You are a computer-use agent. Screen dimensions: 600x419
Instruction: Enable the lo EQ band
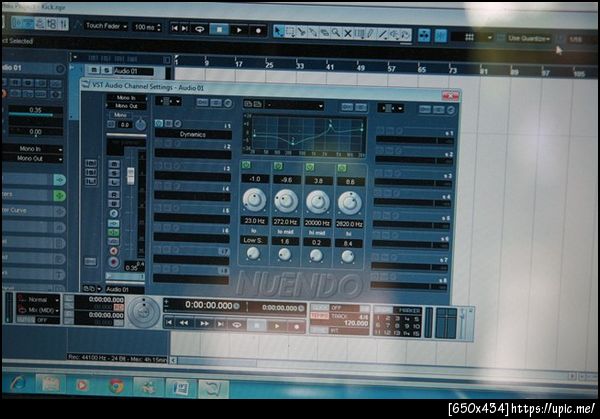click(246, 165)
